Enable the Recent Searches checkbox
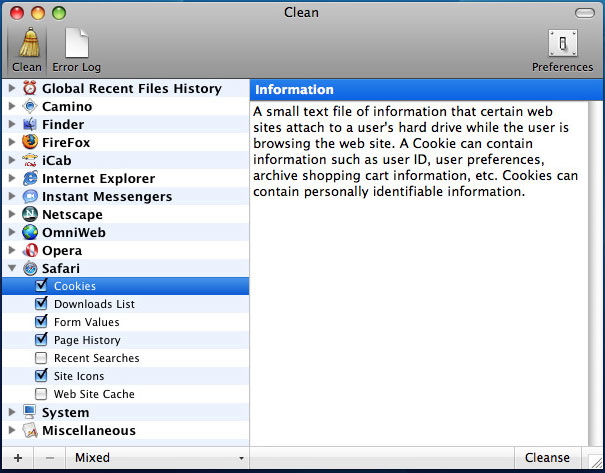This screenshot has width=605, height=473. click(x=41, y=358)
